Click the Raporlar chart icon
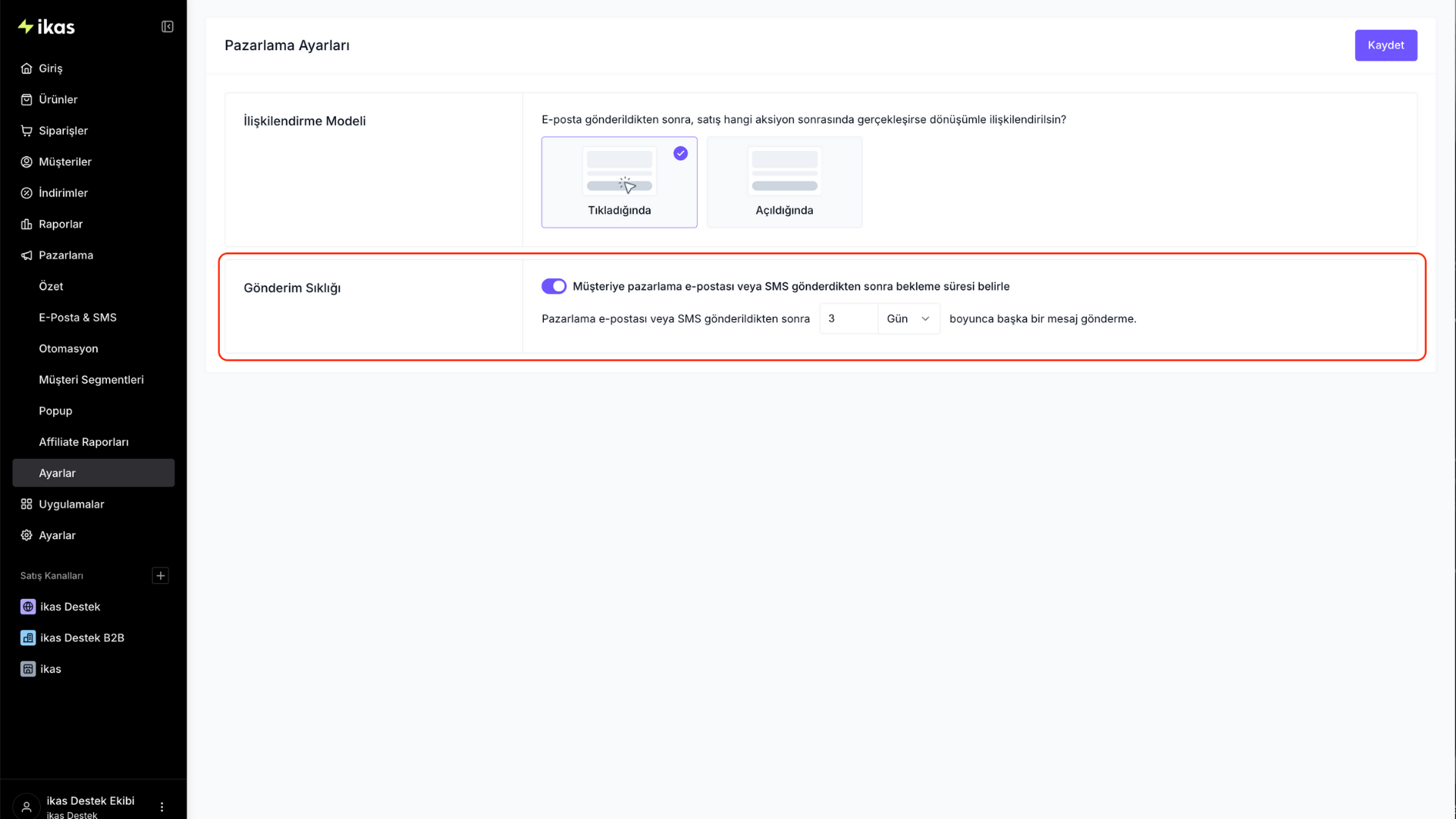The image size is (1456, 819). 27,224
